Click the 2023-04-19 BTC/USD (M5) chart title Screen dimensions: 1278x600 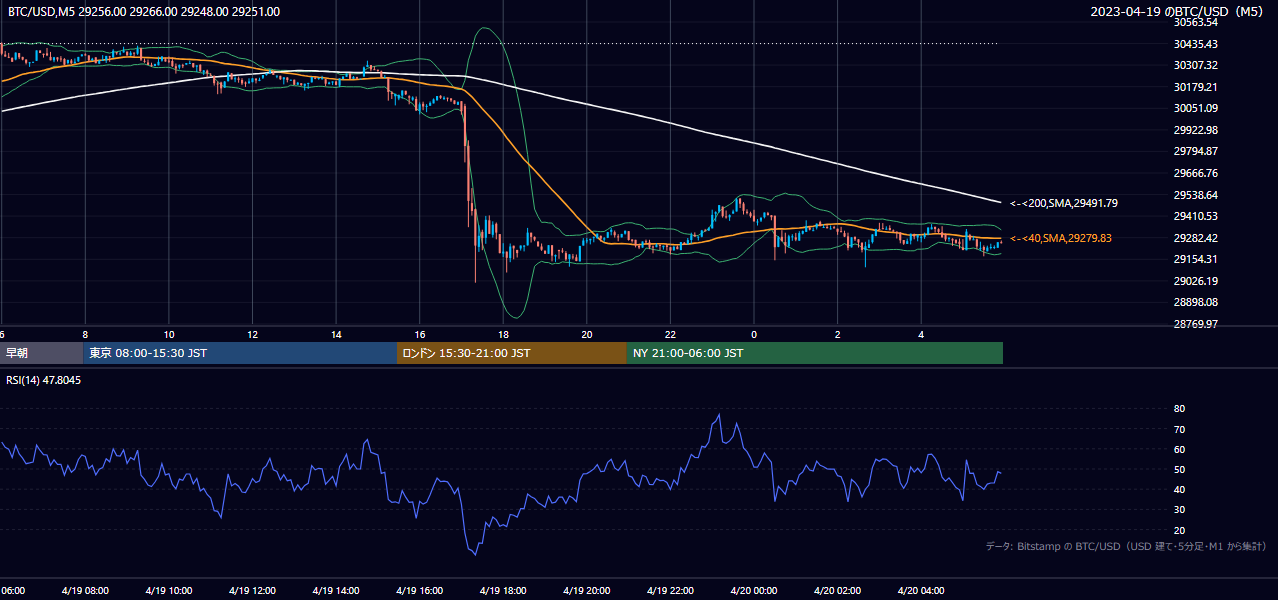pos(1178,11)
